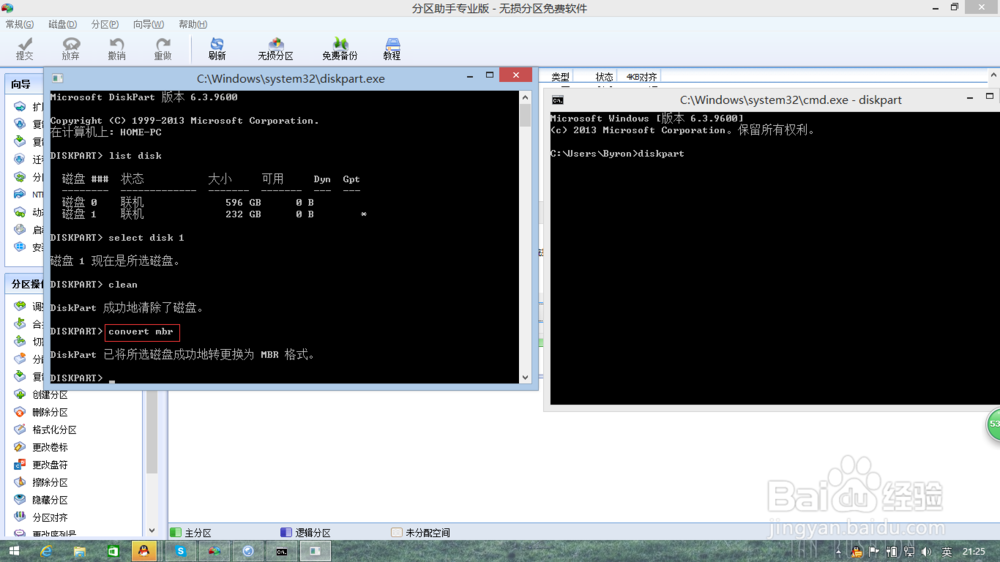Click the 更改卷标 sidebar icon
The image size is (1000, 562).
(x=20, y=447)
